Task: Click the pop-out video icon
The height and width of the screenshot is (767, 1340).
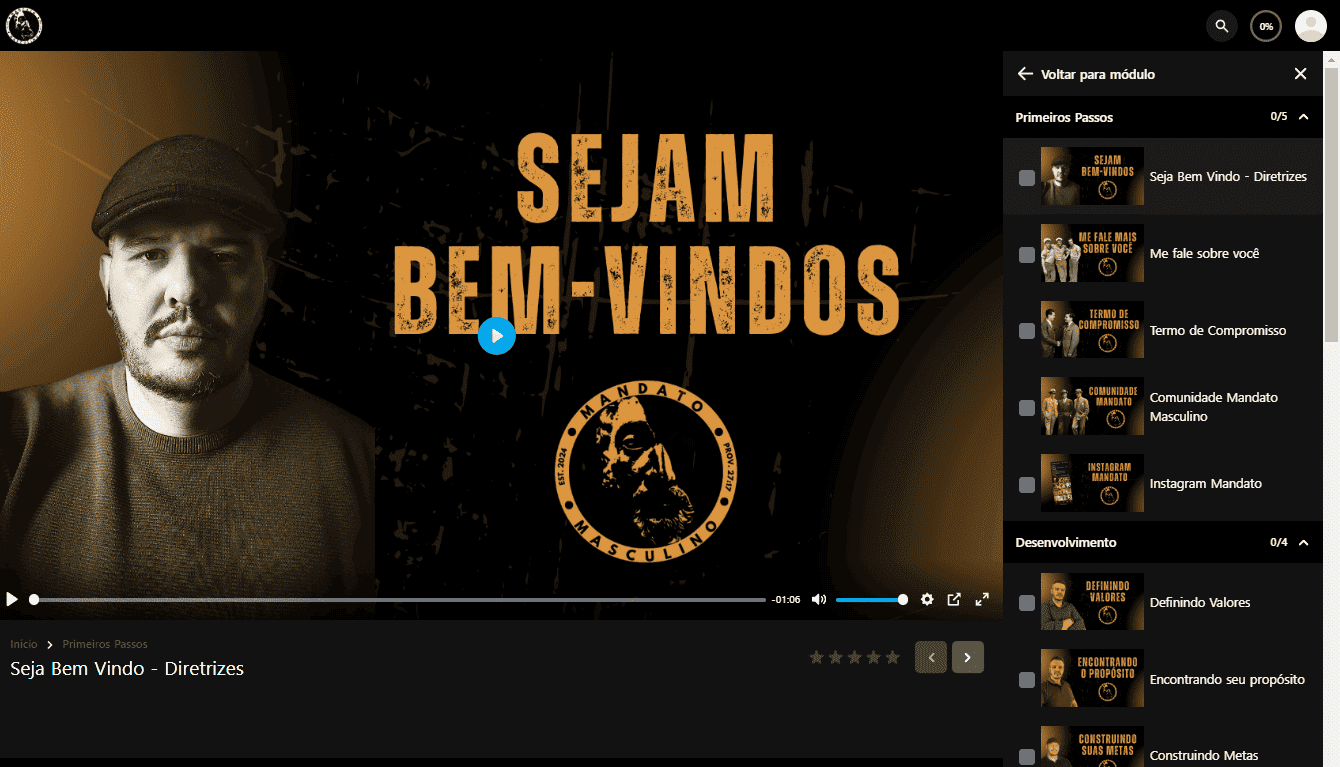Action: click(954, 599)
